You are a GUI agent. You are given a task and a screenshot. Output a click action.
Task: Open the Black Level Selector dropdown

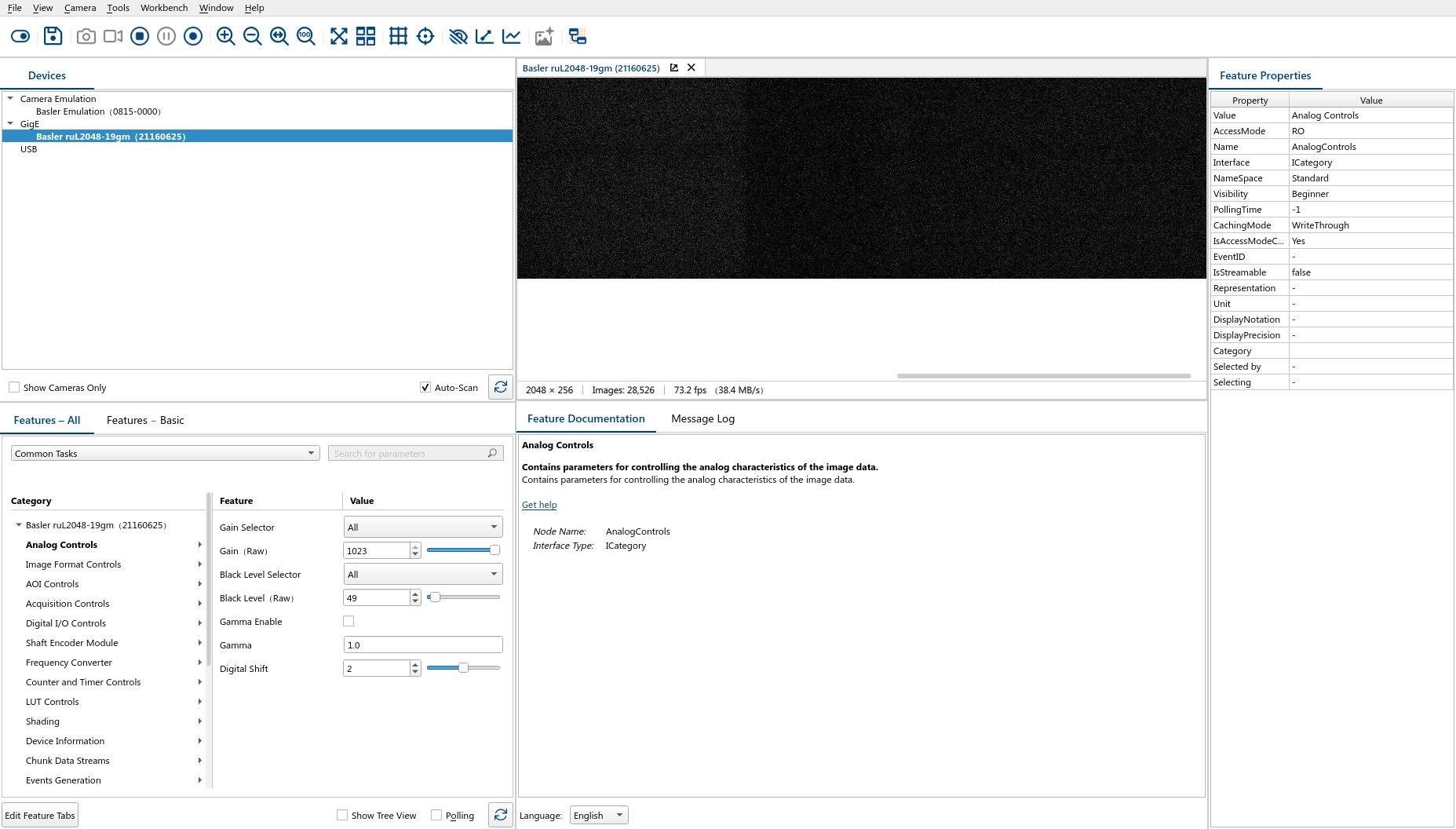tap(423, 574)
